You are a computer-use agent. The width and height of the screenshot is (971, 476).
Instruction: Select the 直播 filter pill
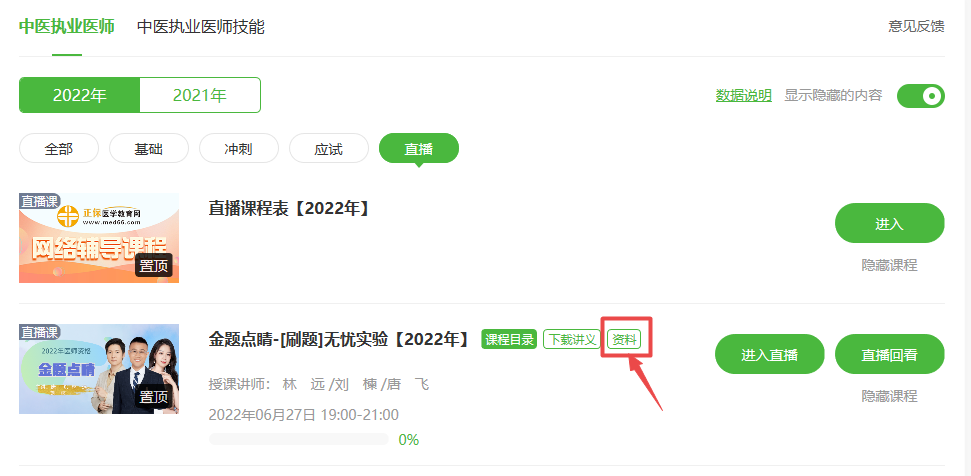point(419,149)
